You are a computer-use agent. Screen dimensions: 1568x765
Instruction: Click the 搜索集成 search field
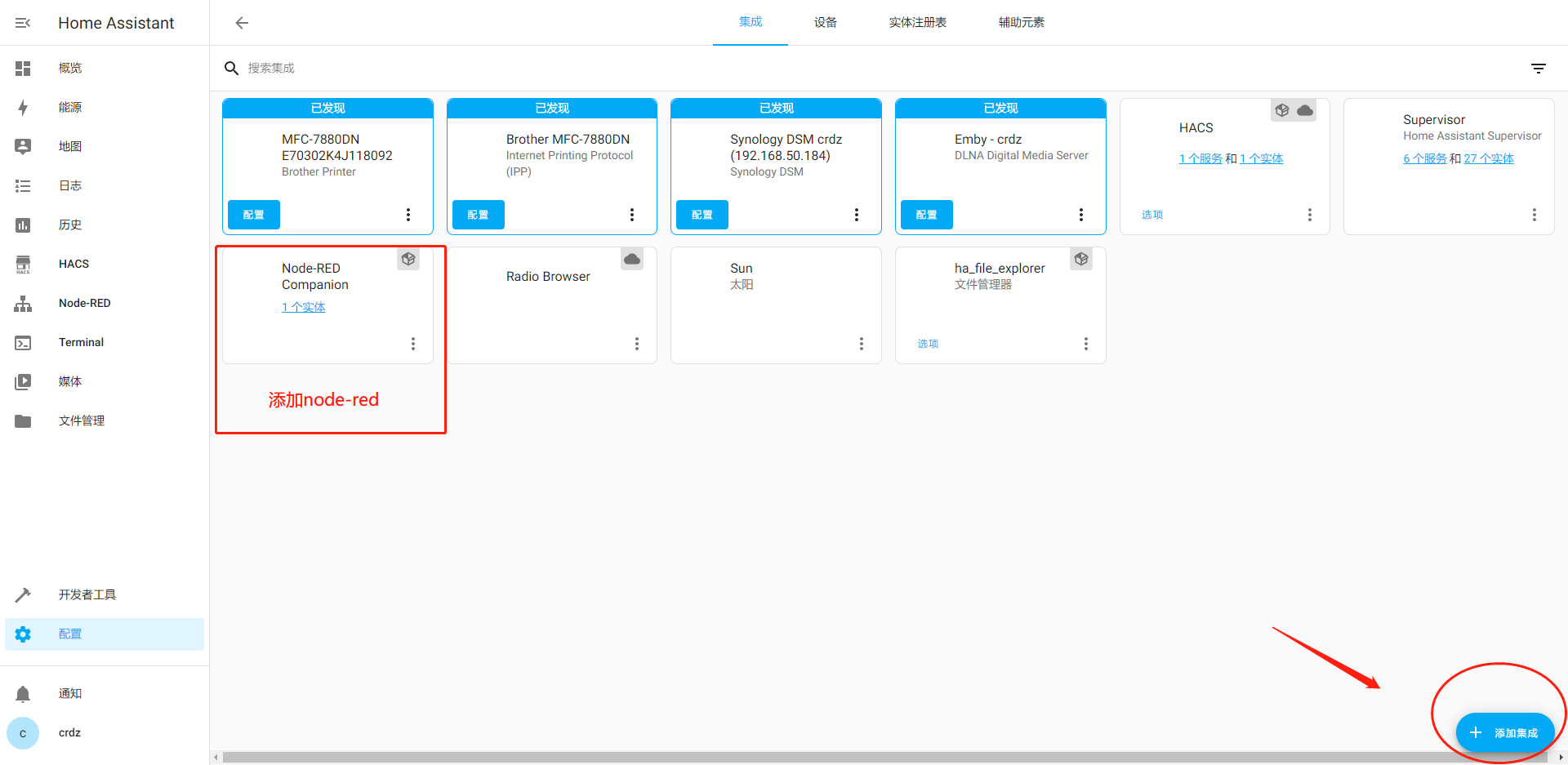(x=490, y=69)
